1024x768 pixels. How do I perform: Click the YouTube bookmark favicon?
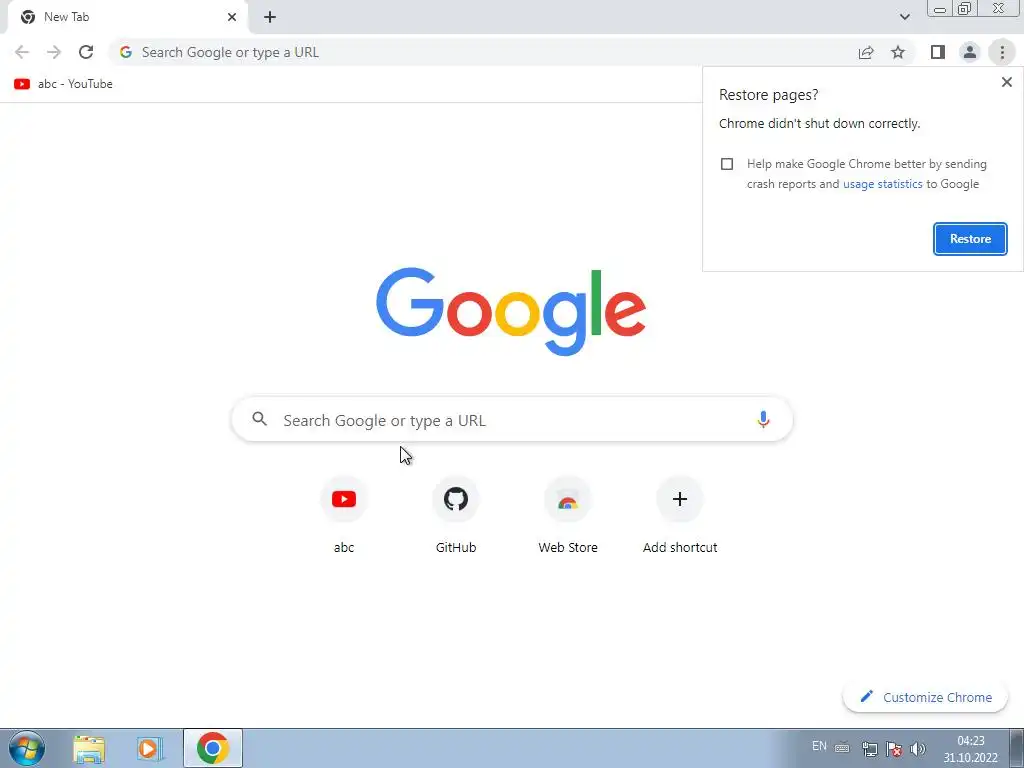22,84
